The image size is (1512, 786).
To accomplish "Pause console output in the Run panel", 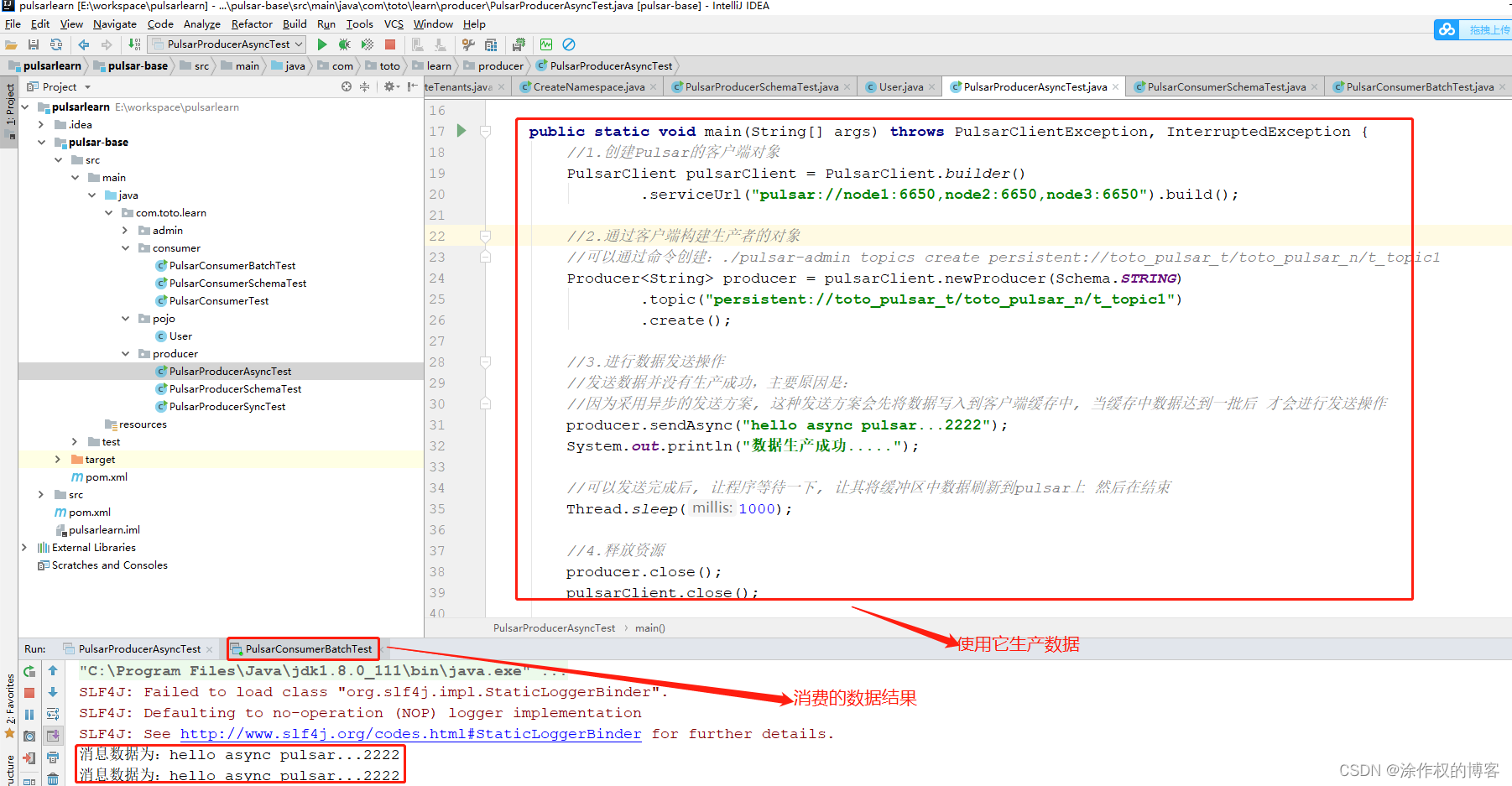I will pos(29,713).
